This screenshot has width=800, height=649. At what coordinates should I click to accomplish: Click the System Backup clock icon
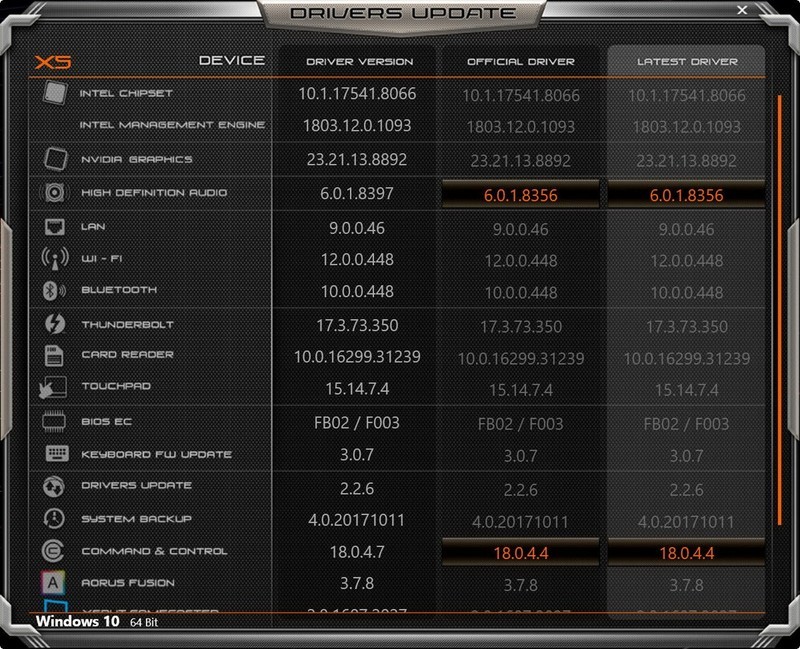coord(54,518)
